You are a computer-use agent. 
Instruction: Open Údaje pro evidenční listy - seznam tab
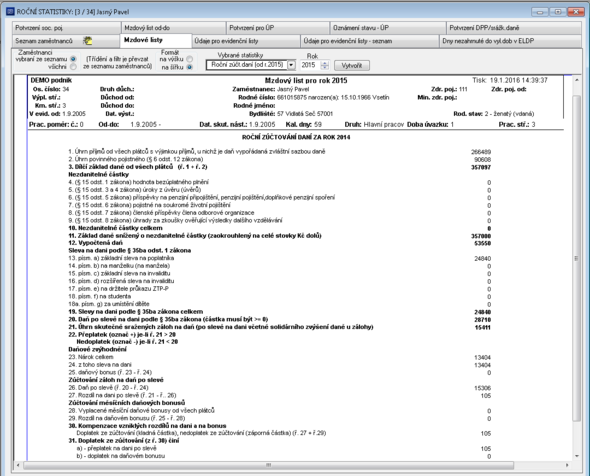point(370,41)
